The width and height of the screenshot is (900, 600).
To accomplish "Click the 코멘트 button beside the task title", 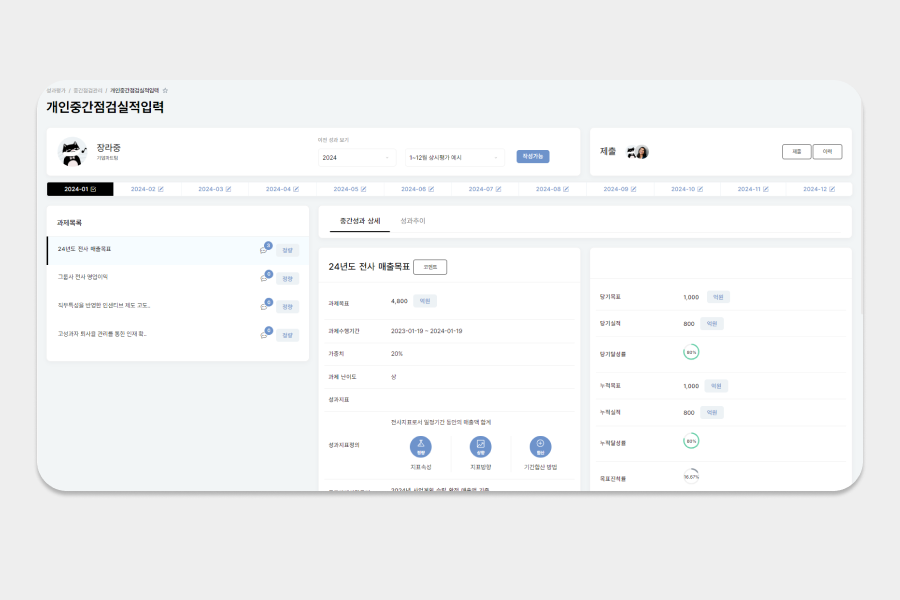I will tap(430, 267).
